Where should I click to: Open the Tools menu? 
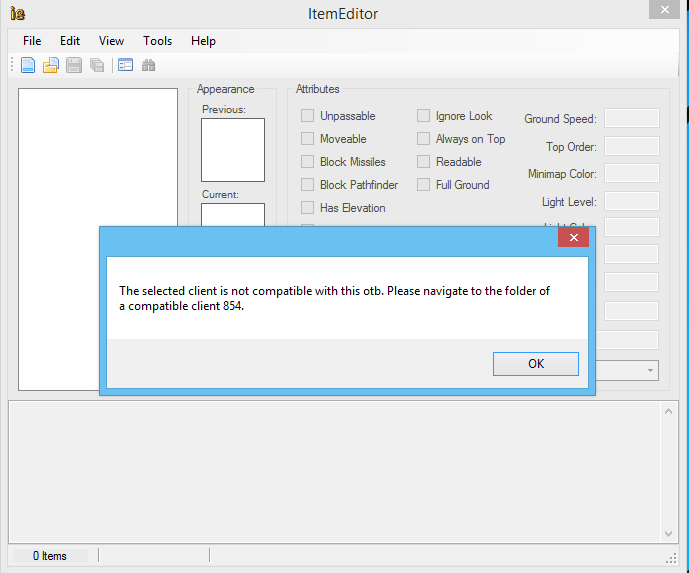pos(157,41)
